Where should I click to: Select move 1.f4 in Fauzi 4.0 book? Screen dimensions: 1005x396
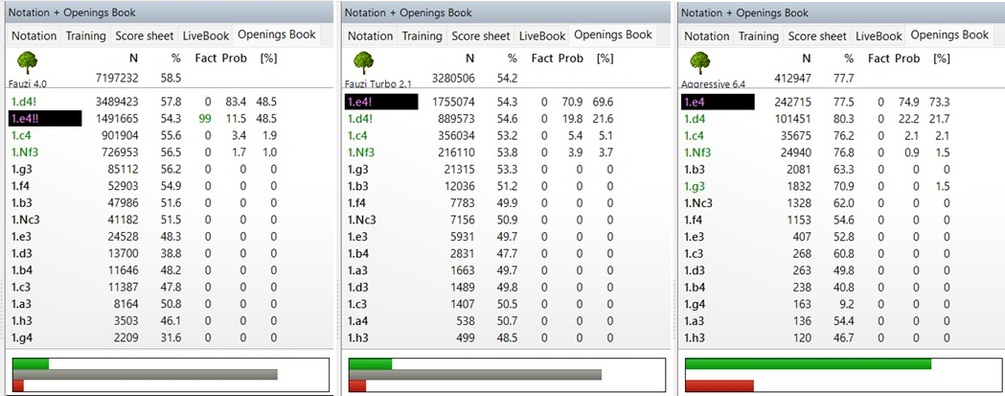click(x=22, y=186)
